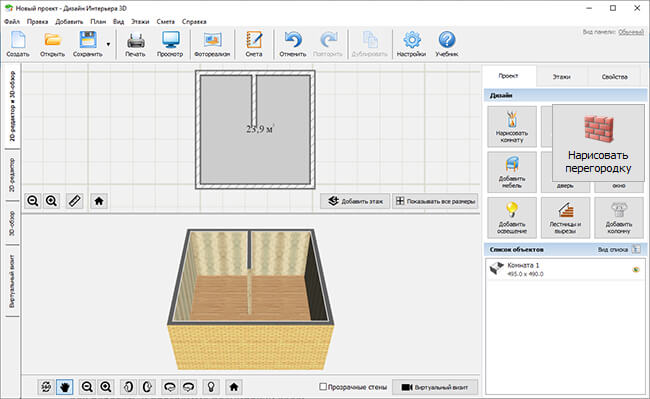Undo the last action with Отменить
This screenshot has width=650, height=399.
click(293, 44)
